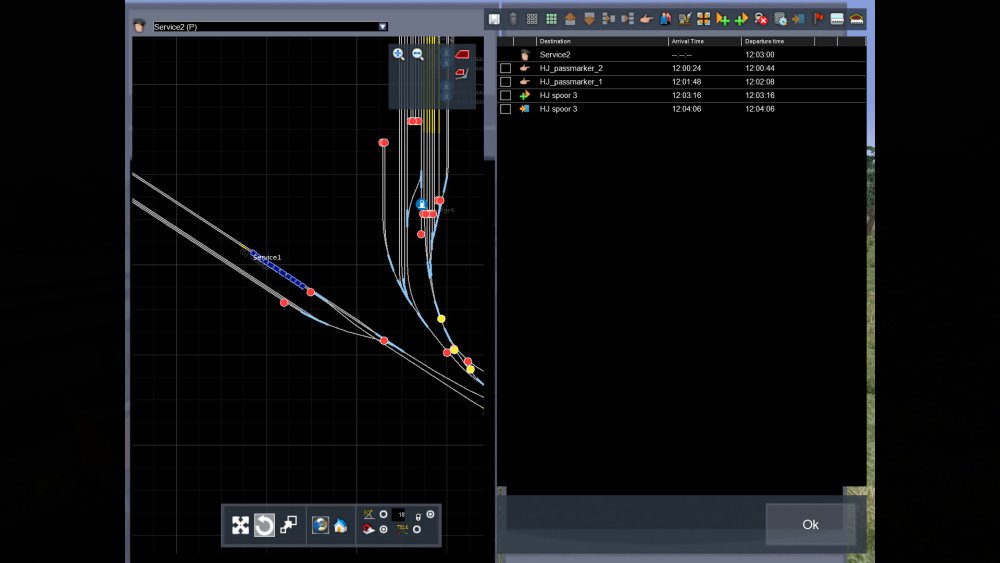Click the red flag toolbar icon
1000x563 pixels.
pyautogui.click(x=818, y=18)
